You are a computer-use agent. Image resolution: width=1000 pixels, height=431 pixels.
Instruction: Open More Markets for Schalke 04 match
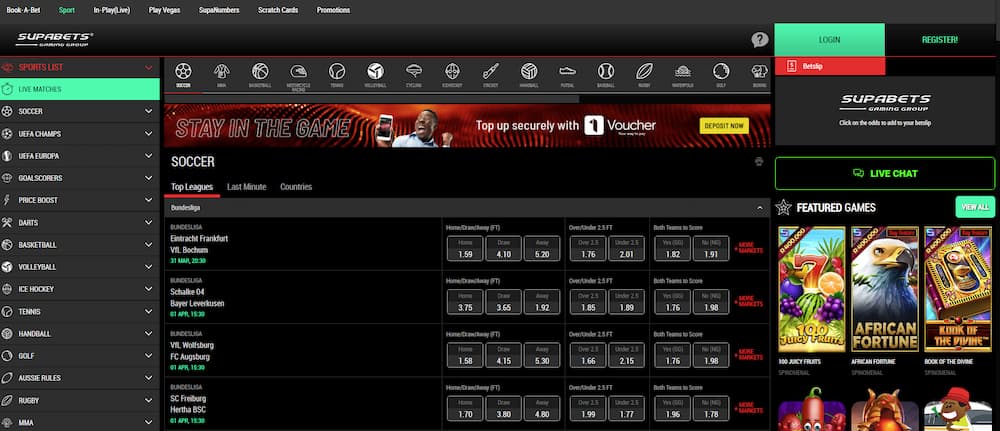coord(749,301)
